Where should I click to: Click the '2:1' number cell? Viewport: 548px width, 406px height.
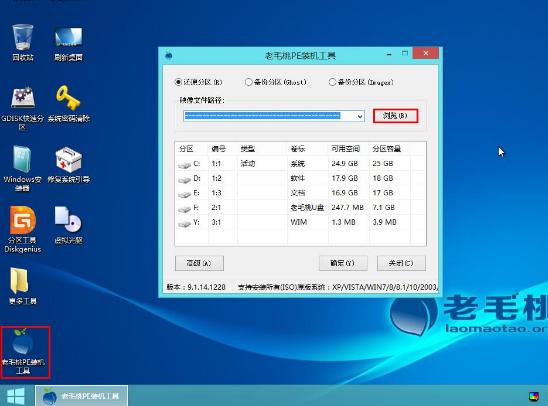(x=216, y=208)
